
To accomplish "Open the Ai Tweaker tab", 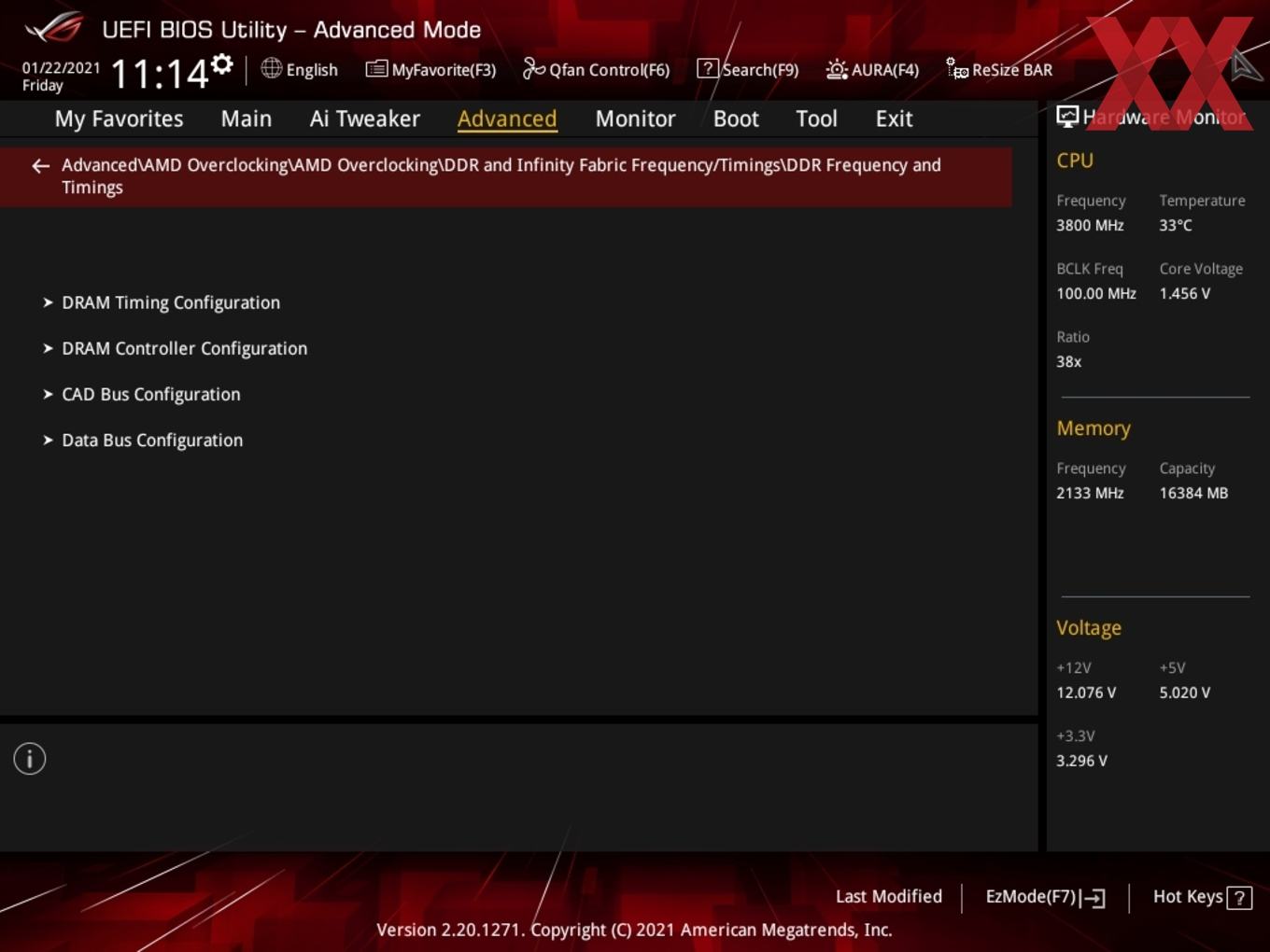I will (365, 119).
